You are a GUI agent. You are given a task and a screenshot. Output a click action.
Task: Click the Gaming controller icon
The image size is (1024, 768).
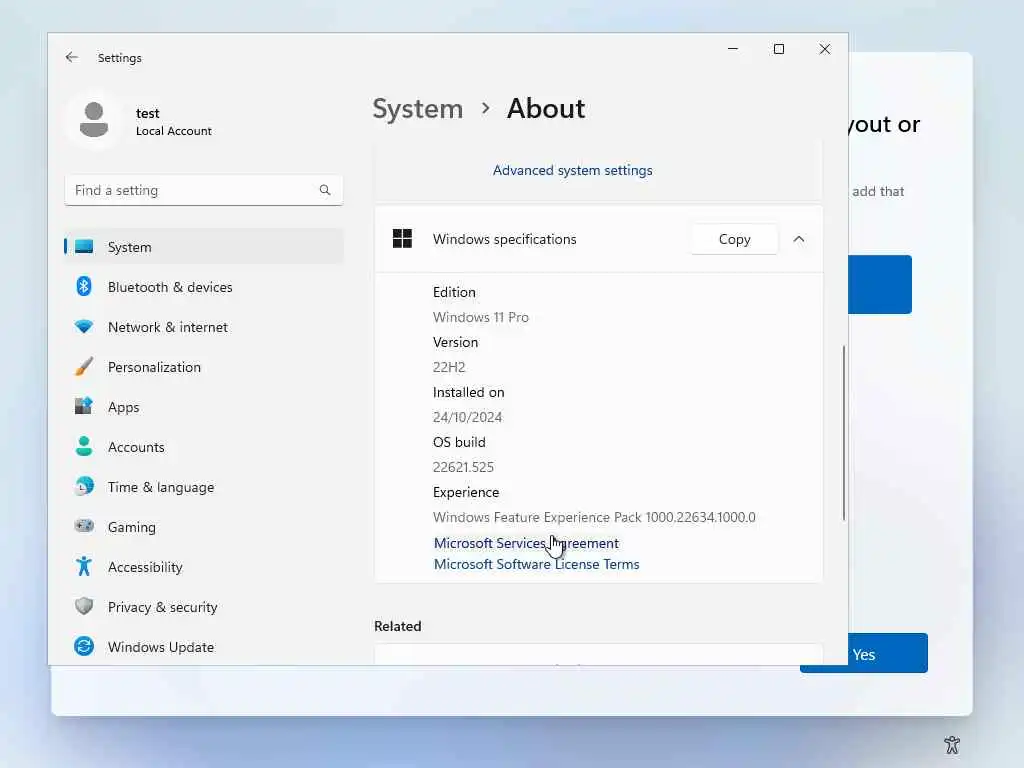coord(84,526)
